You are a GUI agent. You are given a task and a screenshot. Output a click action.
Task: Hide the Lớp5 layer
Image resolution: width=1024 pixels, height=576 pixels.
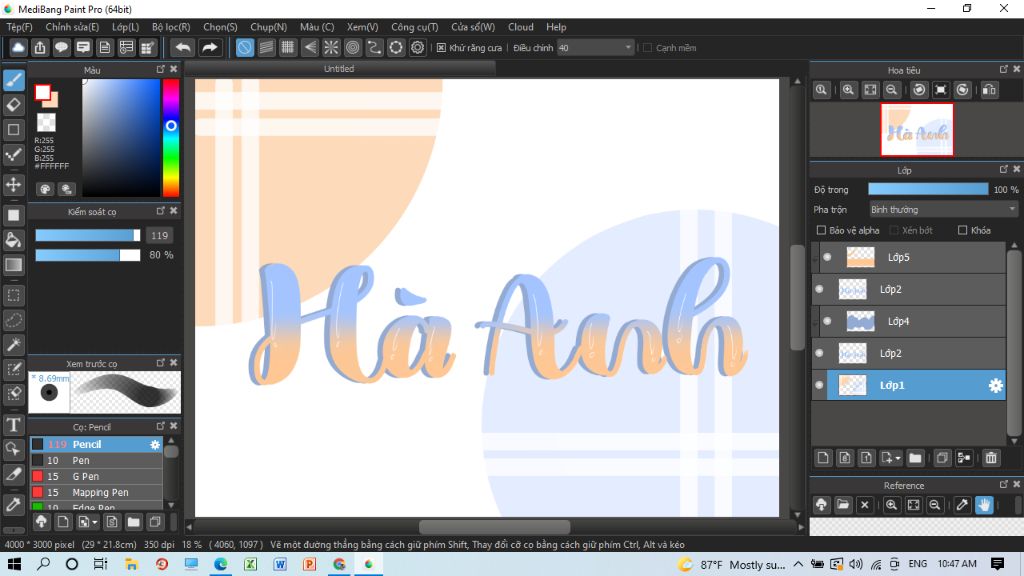(x=827, y=257)
